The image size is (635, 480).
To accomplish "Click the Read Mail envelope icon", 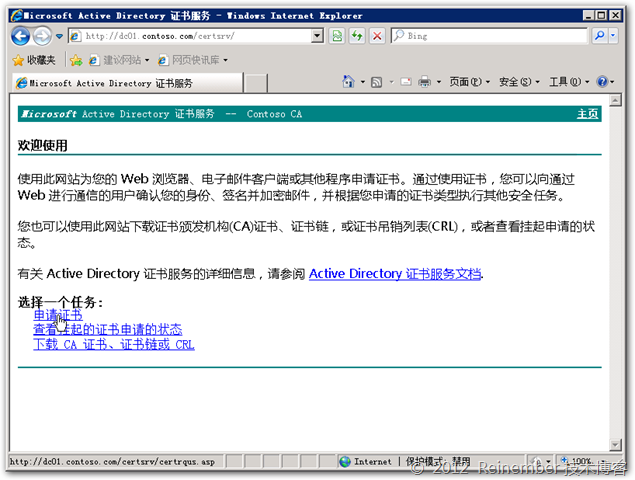I will (x=406, y=82).
